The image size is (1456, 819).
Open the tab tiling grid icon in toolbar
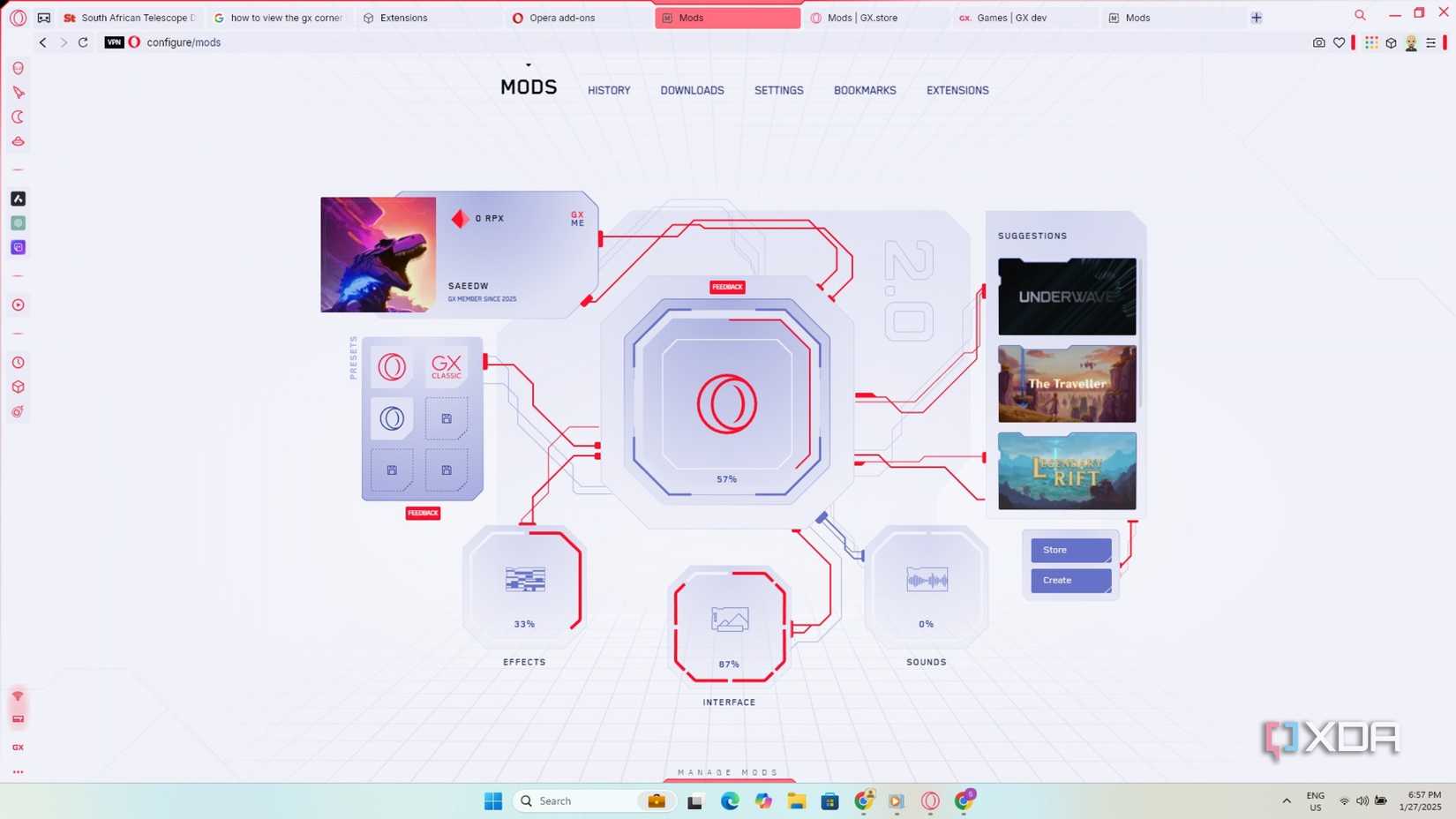coord(1370,41)
